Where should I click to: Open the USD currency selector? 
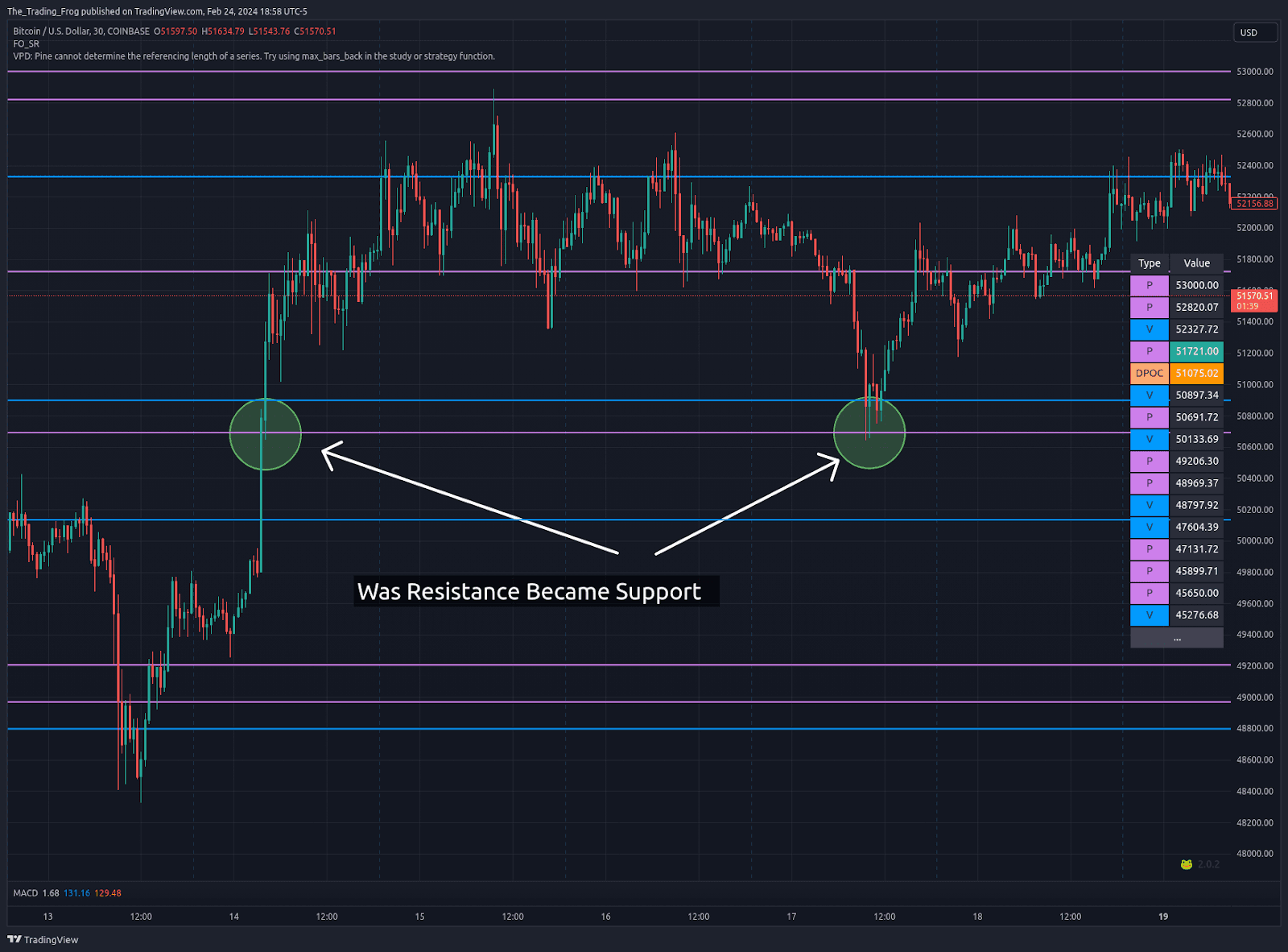click(x=1256, y=32)
